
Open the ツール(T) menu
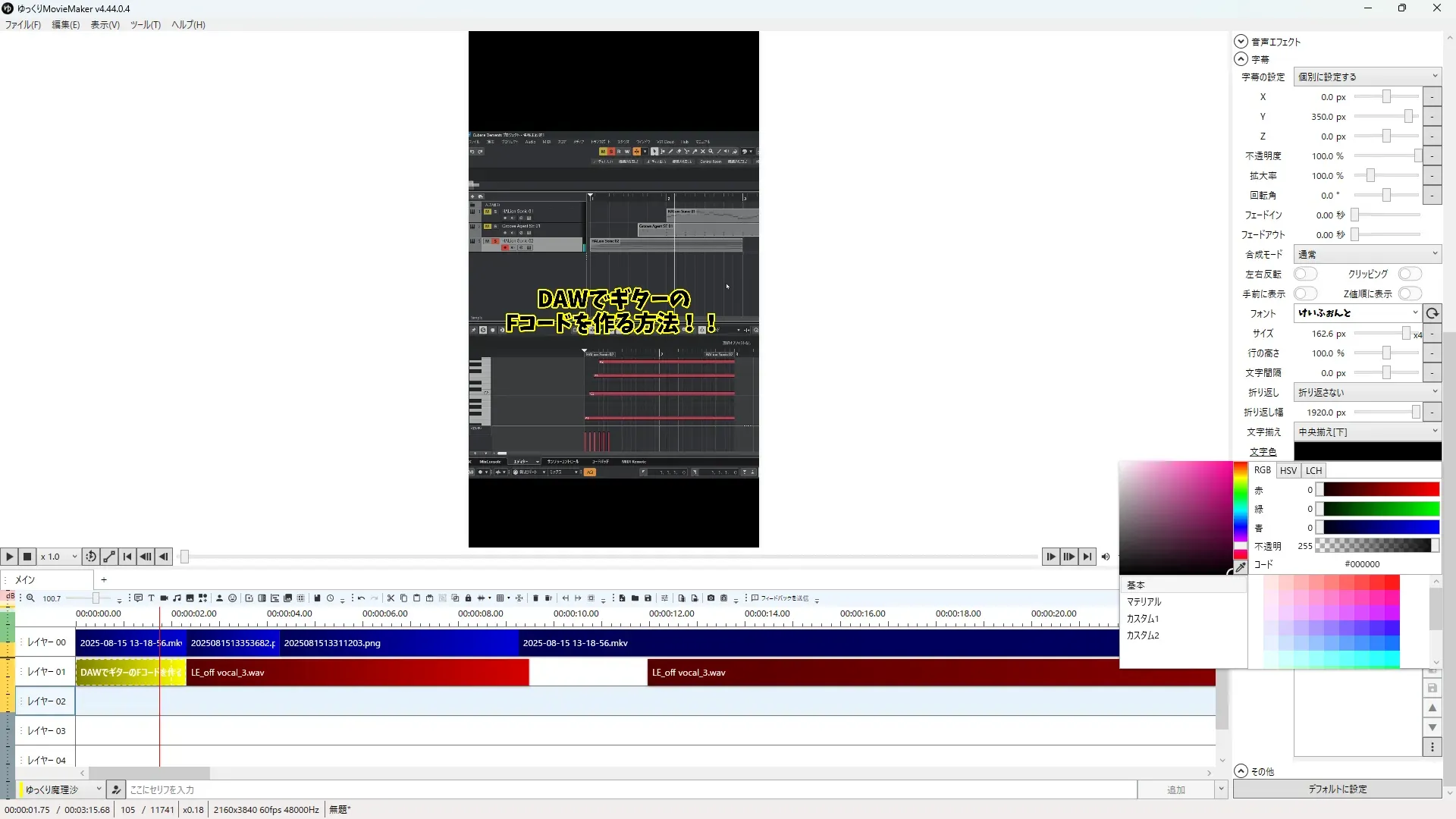(x=145, y=24)
